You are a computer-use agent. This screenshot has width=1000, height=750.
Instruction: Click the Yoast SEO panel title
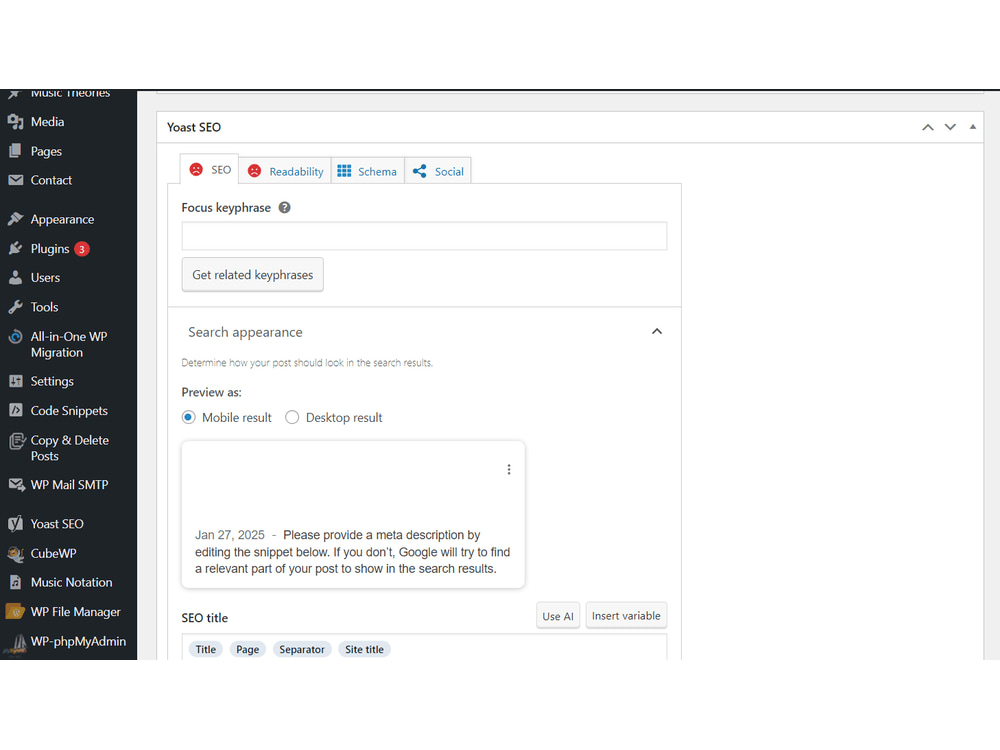pos(194,128)
